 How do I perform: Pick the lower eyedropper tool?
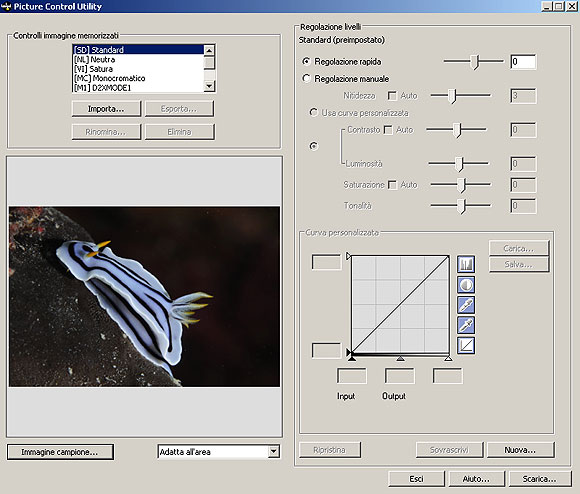tap(466, 325)
